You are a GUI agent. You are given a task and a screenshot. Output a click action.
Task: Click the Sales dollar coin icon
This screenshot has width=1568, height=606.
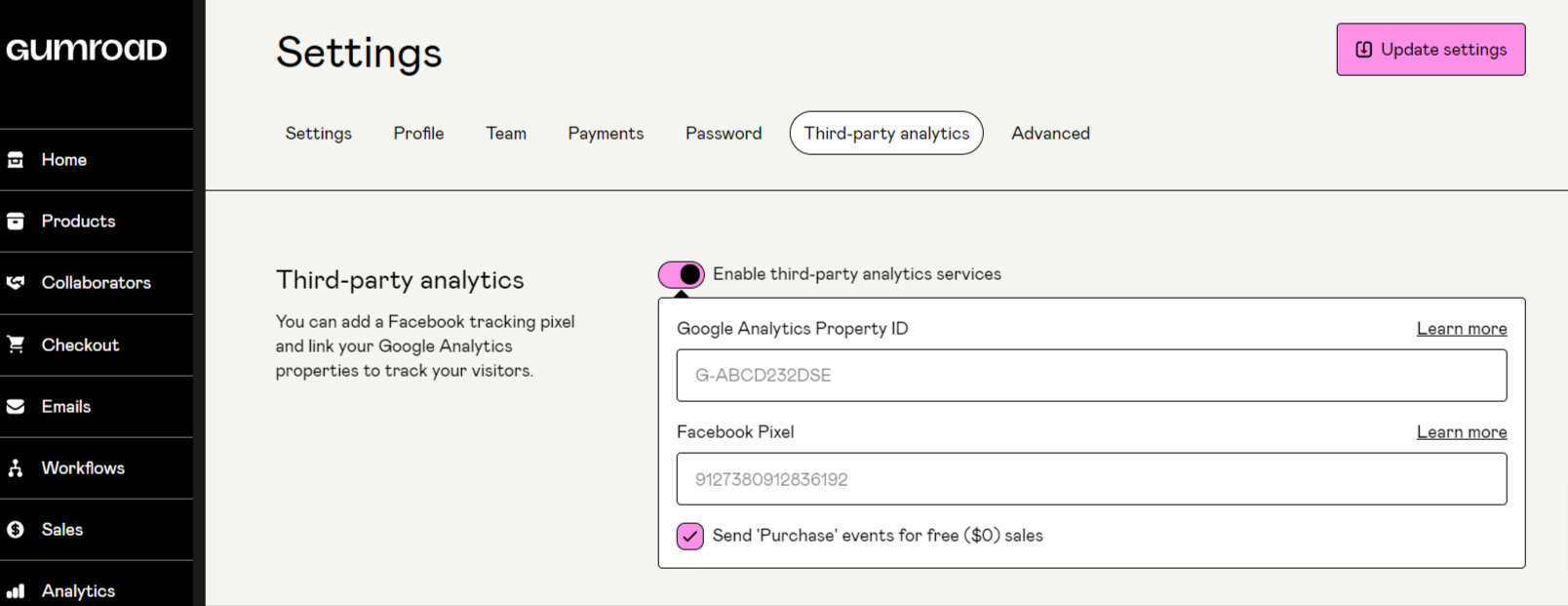click(x=16, y=530)
